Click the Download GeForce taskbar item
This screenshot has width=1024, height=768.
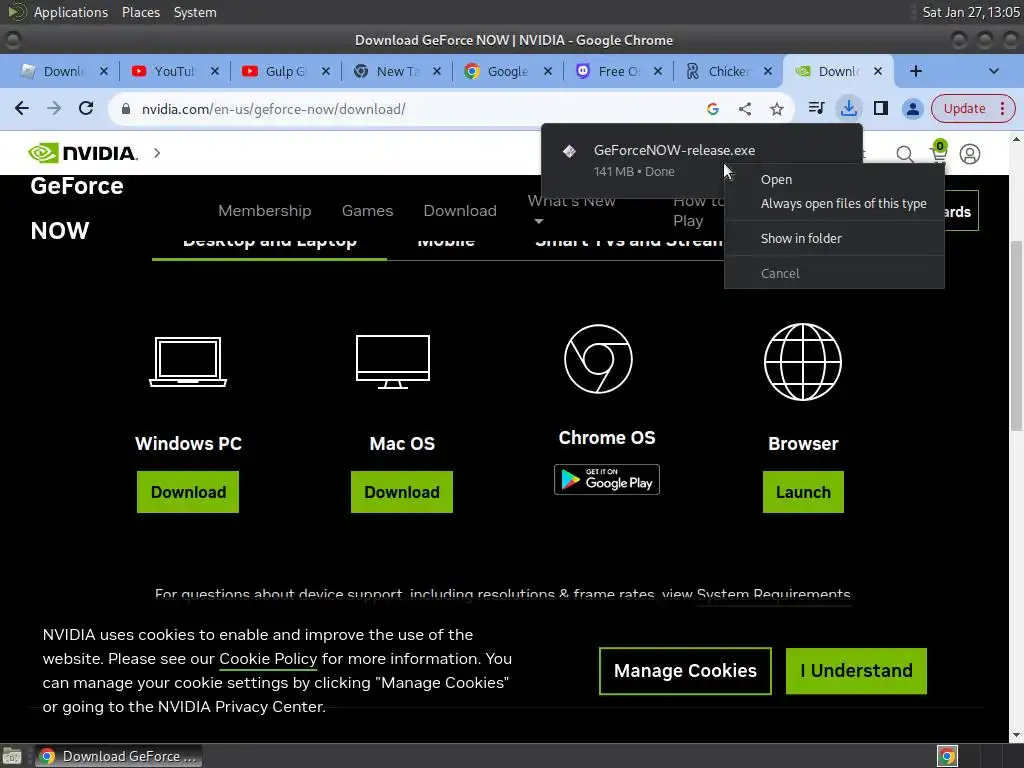pyautogui.click(x=118, y=756)
